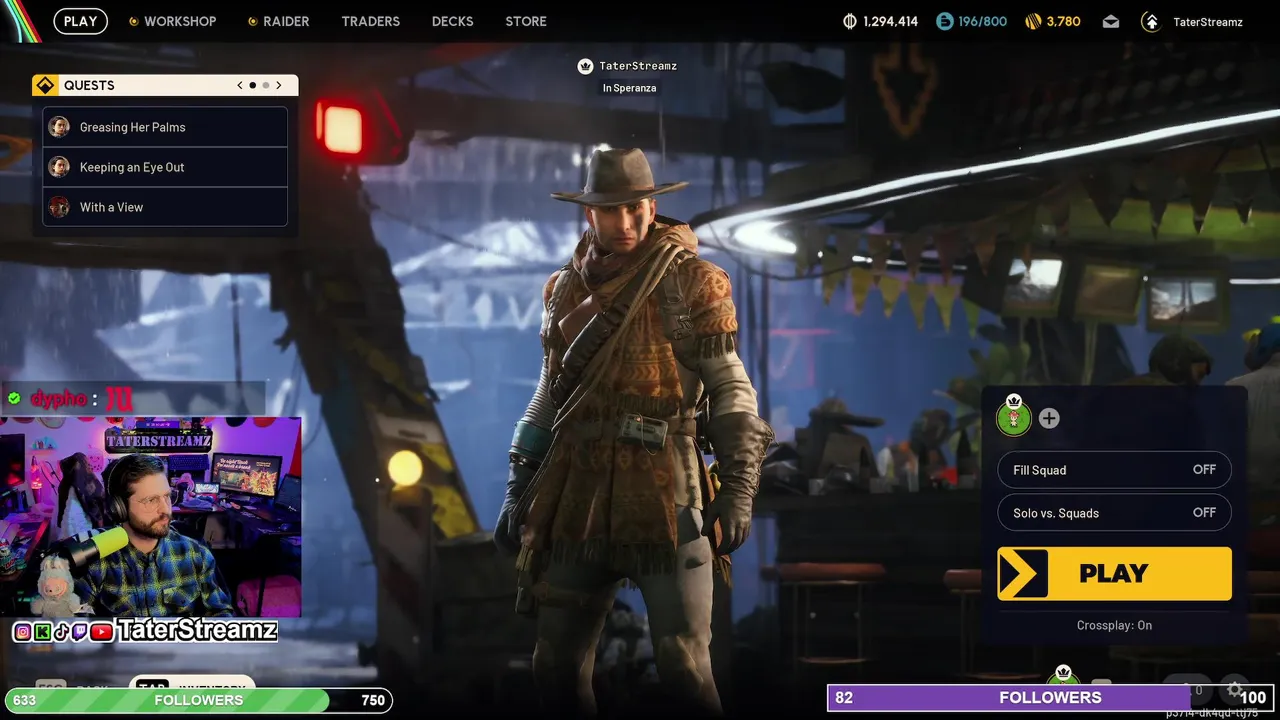The height and width of the screenshot is (720, 1280).
Task: Click the gold tokens icon beside 3,780
Action: pyautogui.click(x=1032, y=21)
